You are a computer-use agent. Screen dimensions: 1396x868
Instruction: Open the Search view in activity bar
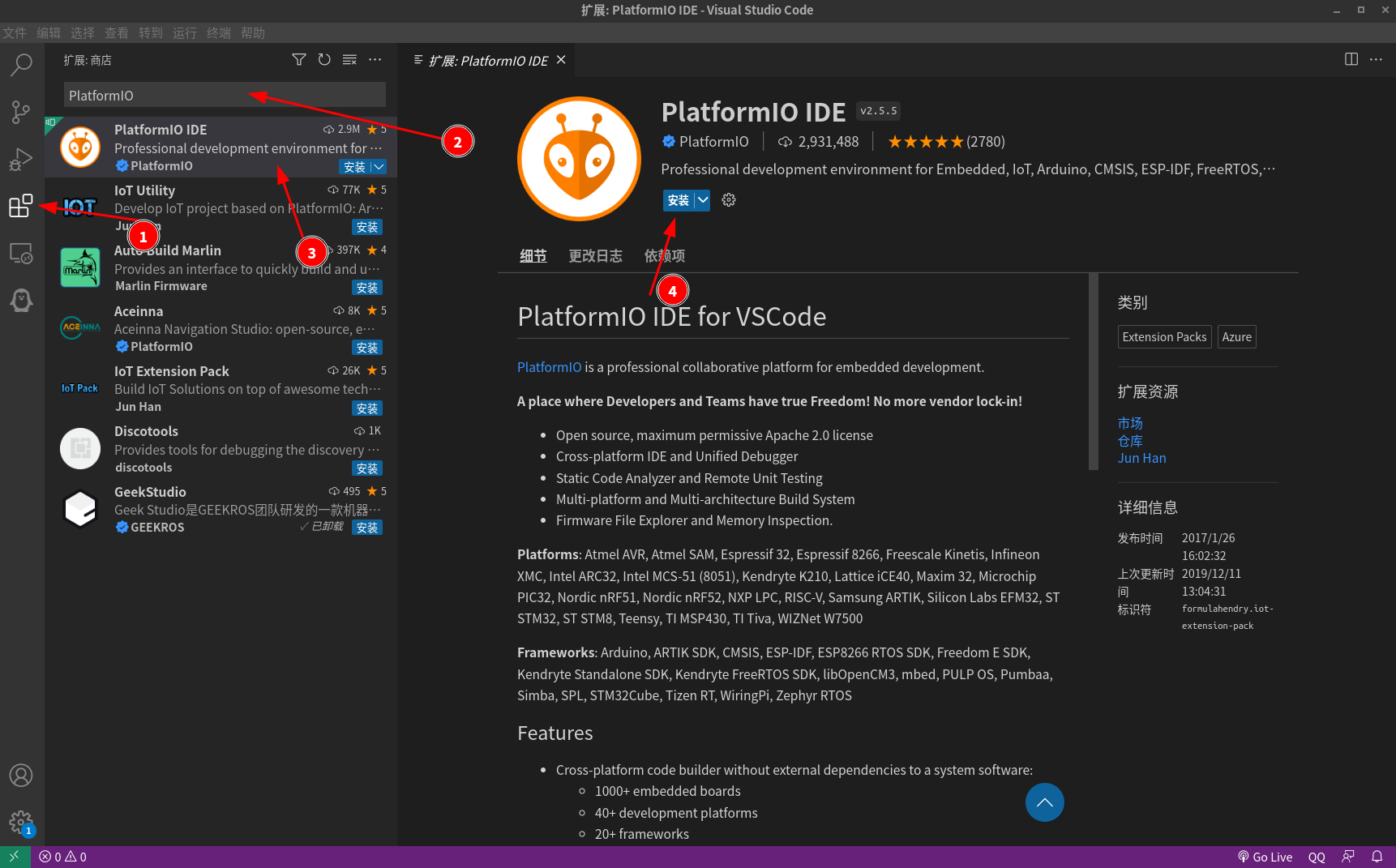(x=21, y=65)
